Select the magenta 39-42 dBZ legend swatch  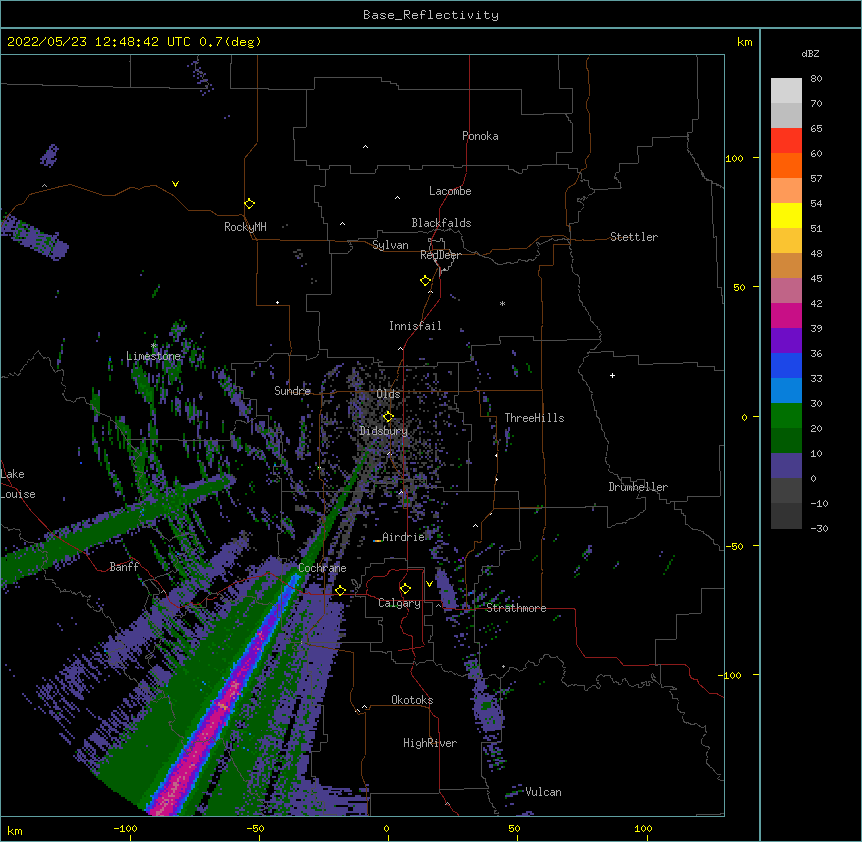[786, 315]
